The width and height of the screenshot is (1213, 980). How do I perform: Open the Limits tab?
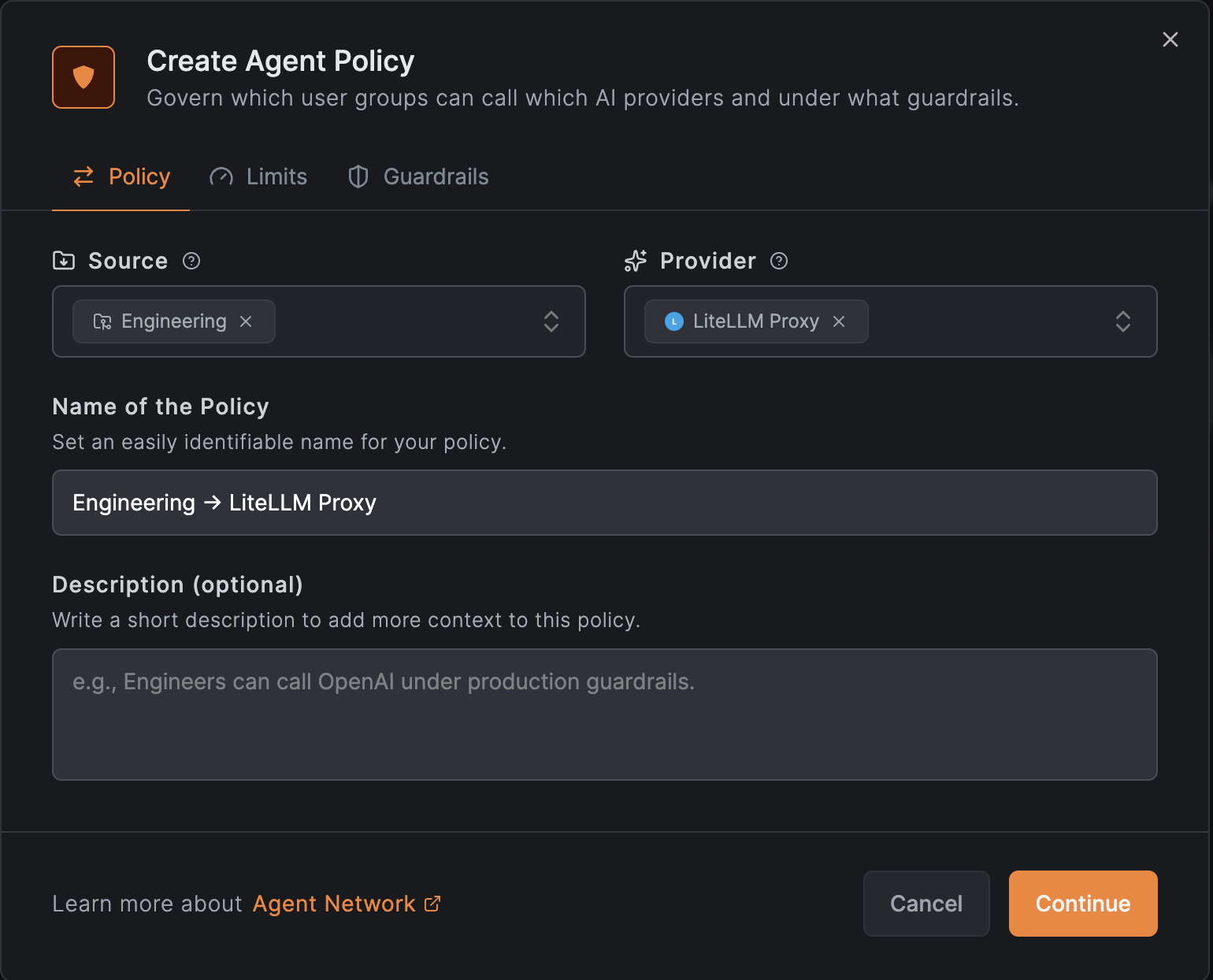pos(258,176)
